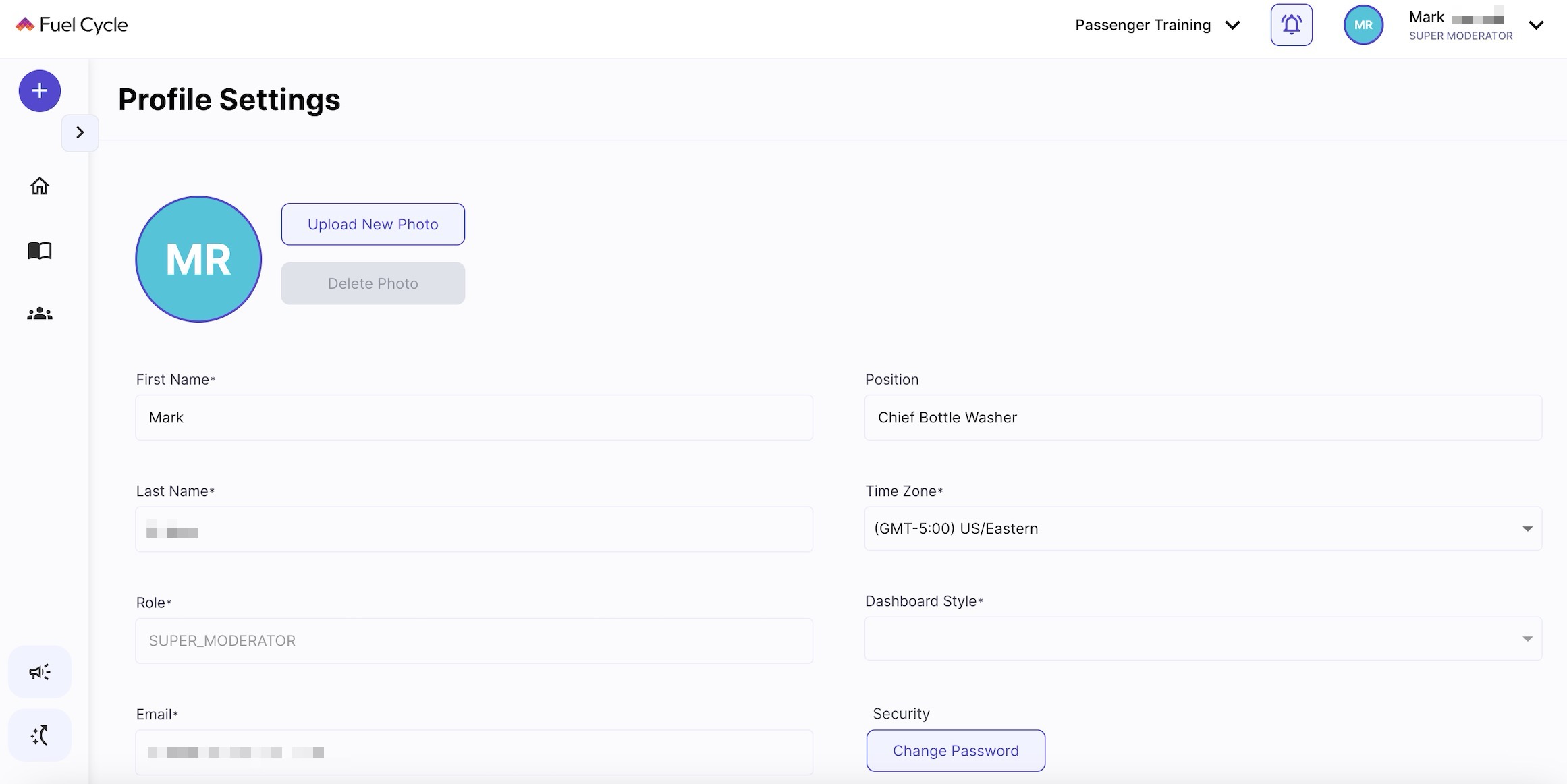Expand the sidebar with chevron arrow

tap(80, 132)
